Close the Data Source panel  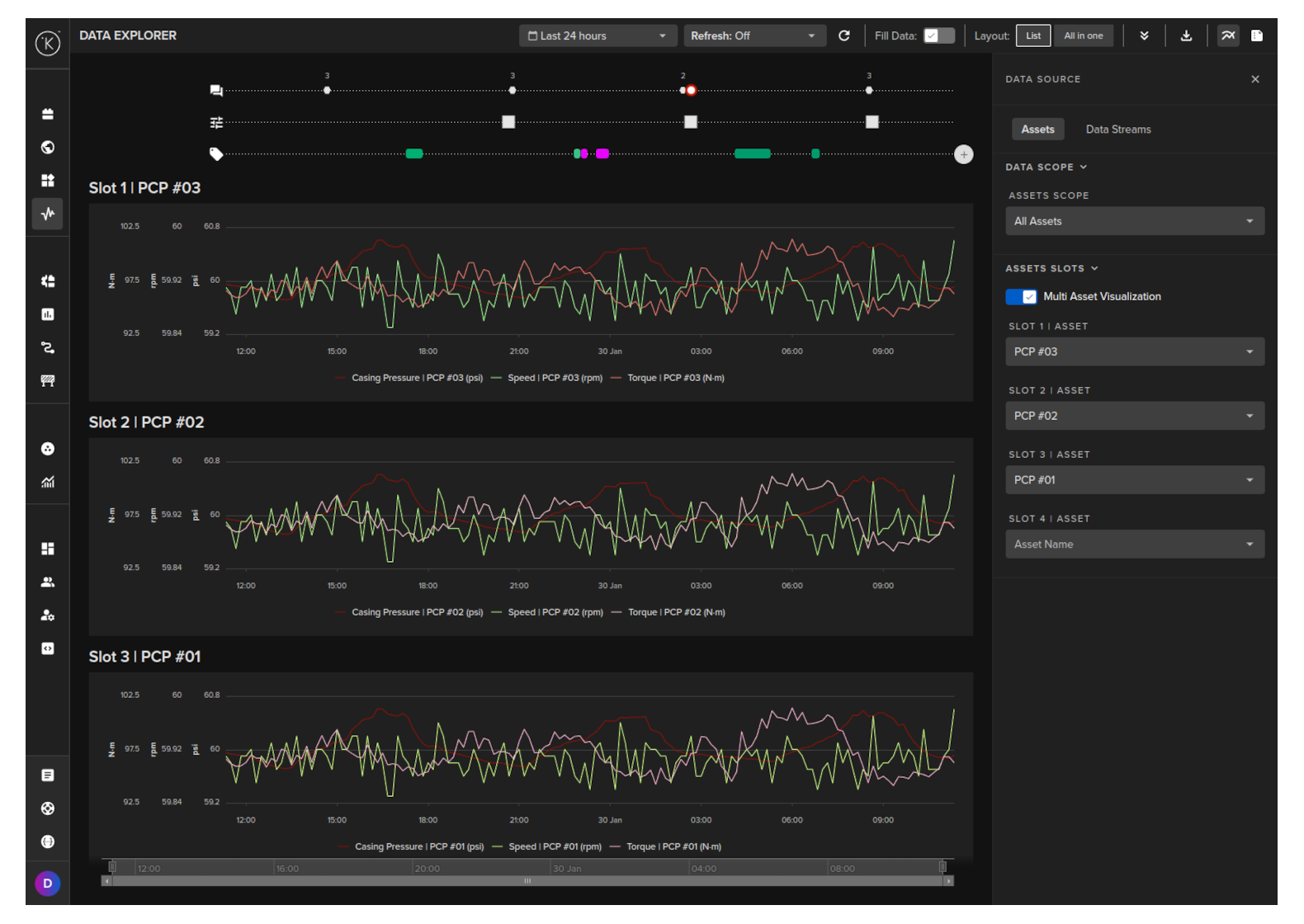[1254, 79]
